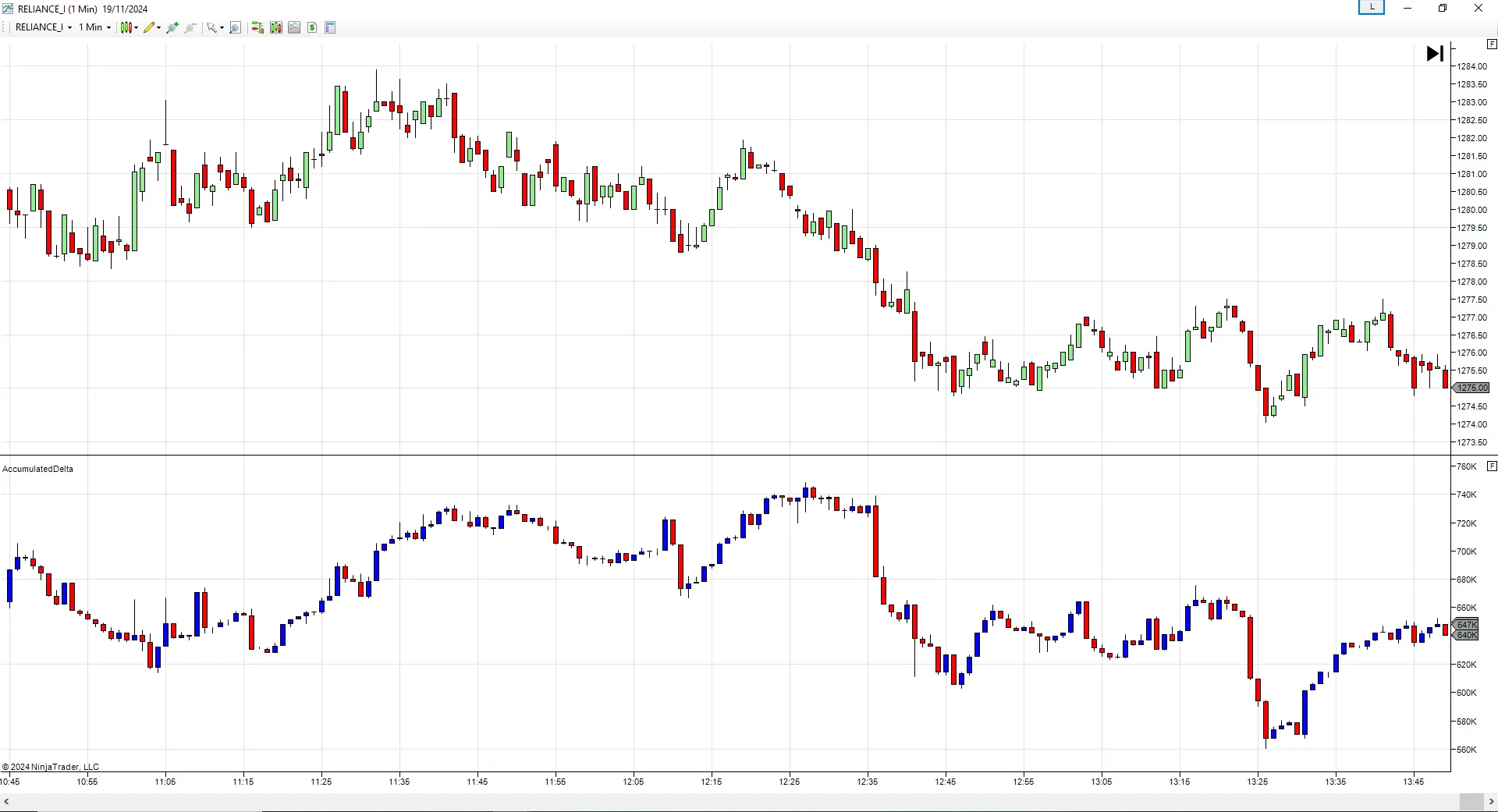Image resolution: width=1498 pixels, height=812 pixels.
Task: Click the horizontal scrollbar thumb
Action: (x=1471, y=802)
